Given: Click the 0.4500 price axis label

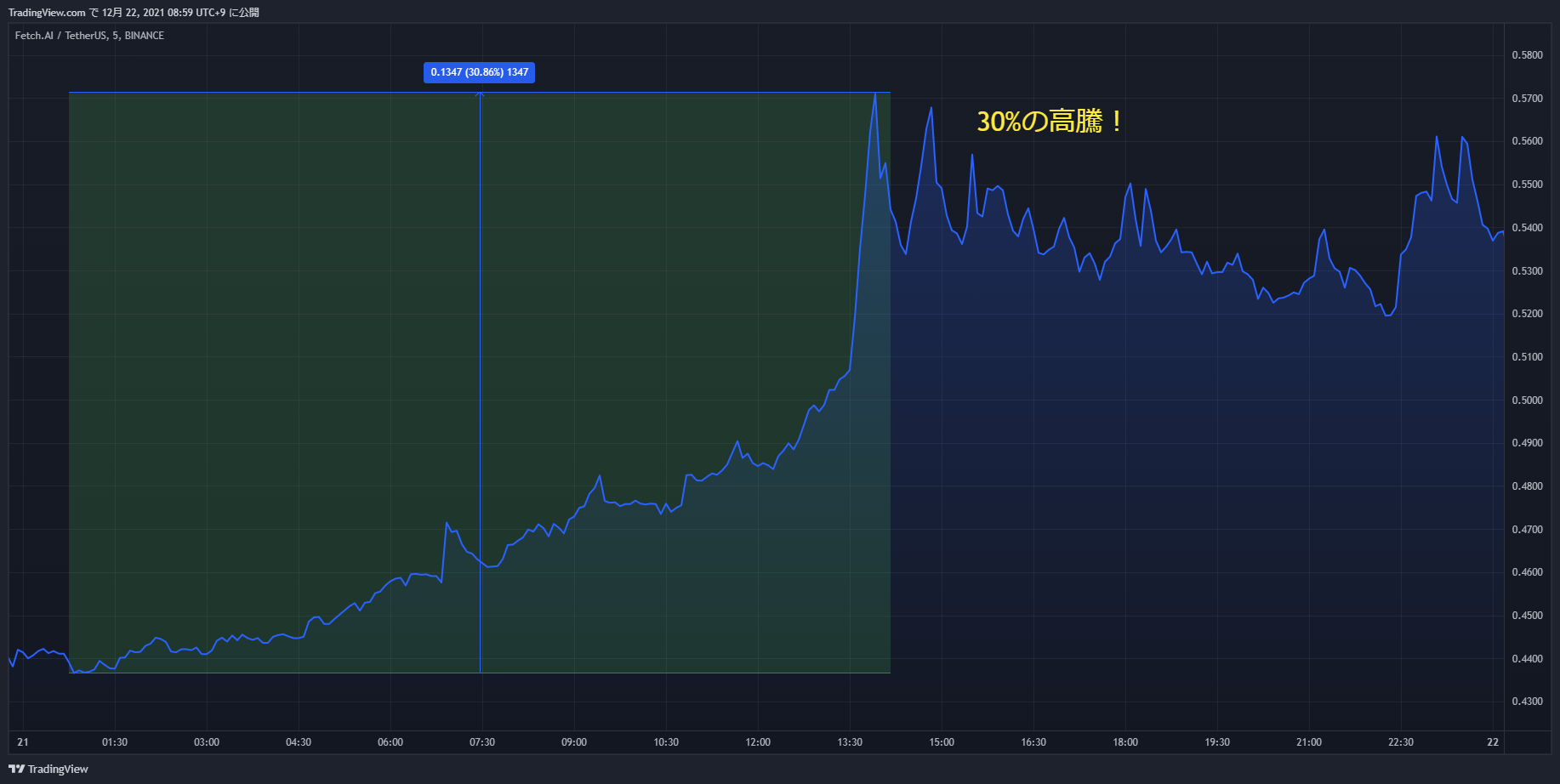Looking at the screenshot, I should tap(1527, 616).
